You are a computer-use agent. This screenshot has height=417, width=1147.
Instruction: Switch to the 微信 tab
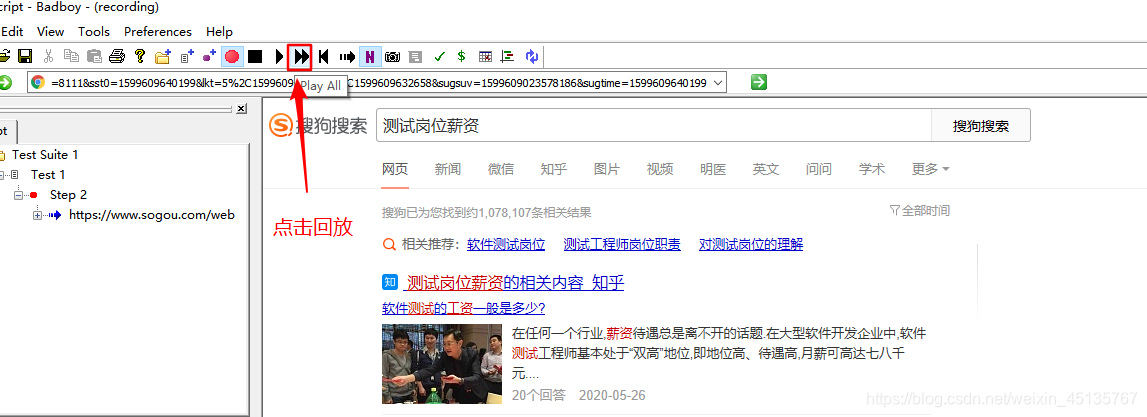tap(501, 169)
